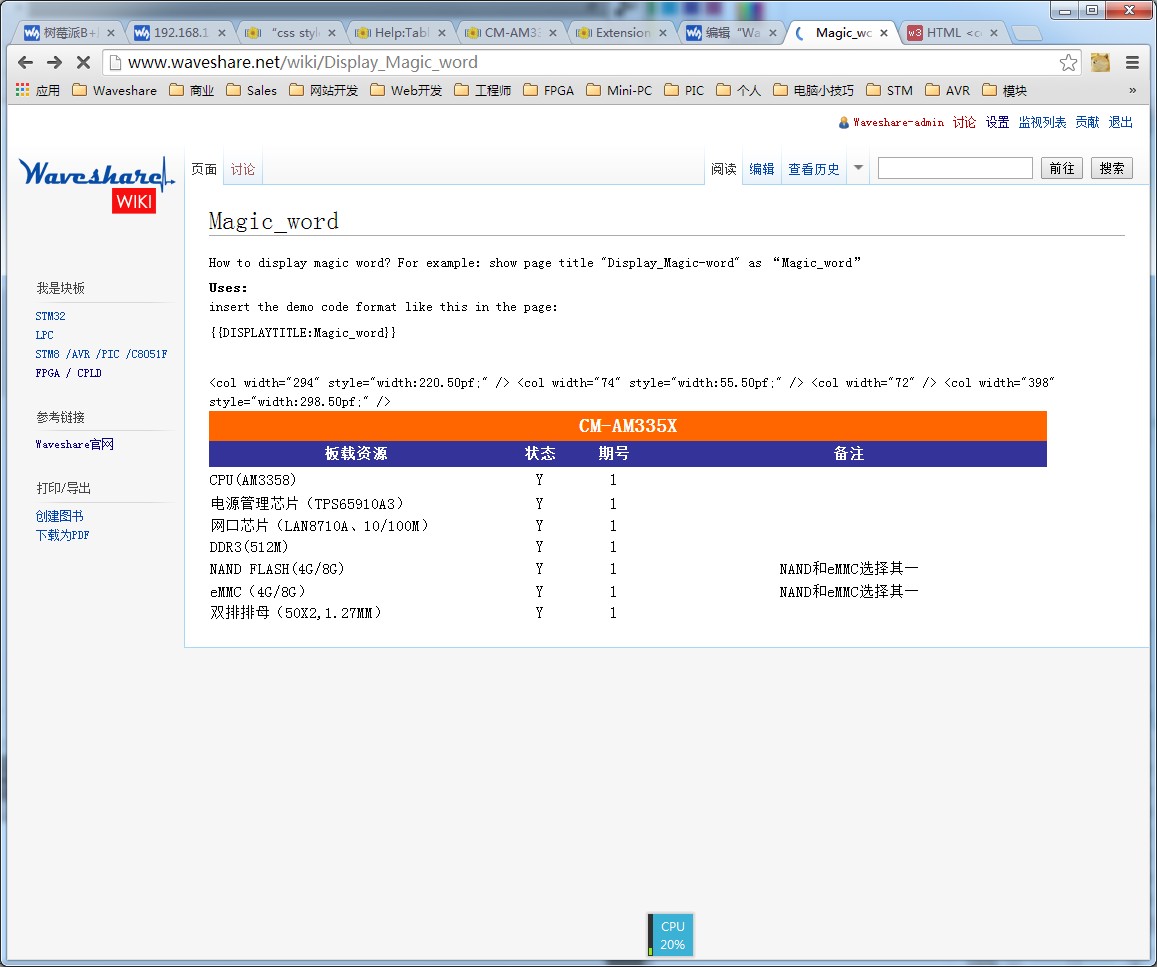1157x967 pixels.
Task: Show more bookmarks with the chevron
Action: tap(1133, 90)
